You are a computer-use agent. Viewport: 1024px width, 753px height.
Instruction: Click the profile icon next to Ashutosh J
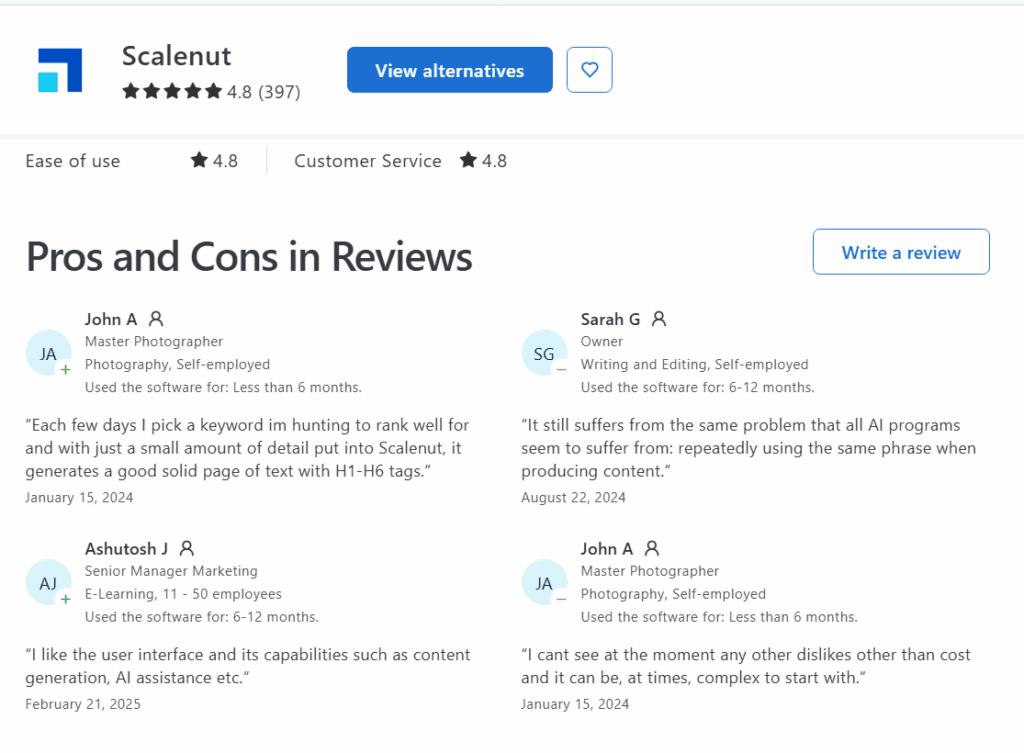coord(186,548)
